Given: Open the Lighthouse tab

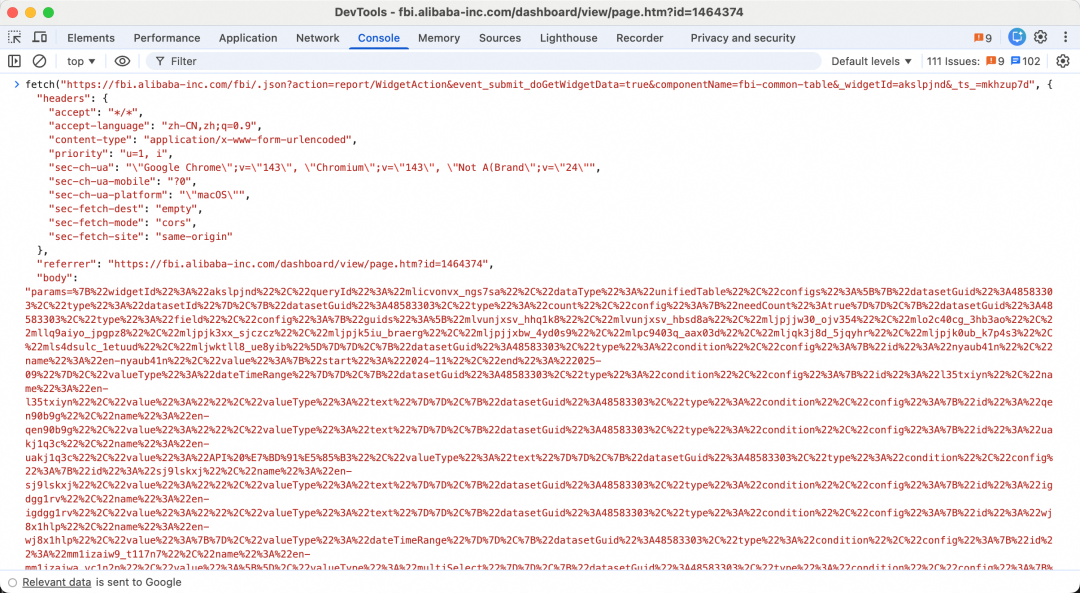Looking at the screenshot, I should click(568, 38).
